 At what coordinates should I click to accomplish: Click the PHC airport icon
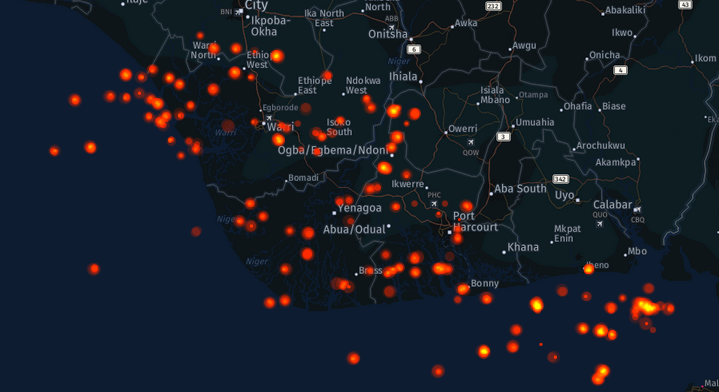tap(434, 204)
